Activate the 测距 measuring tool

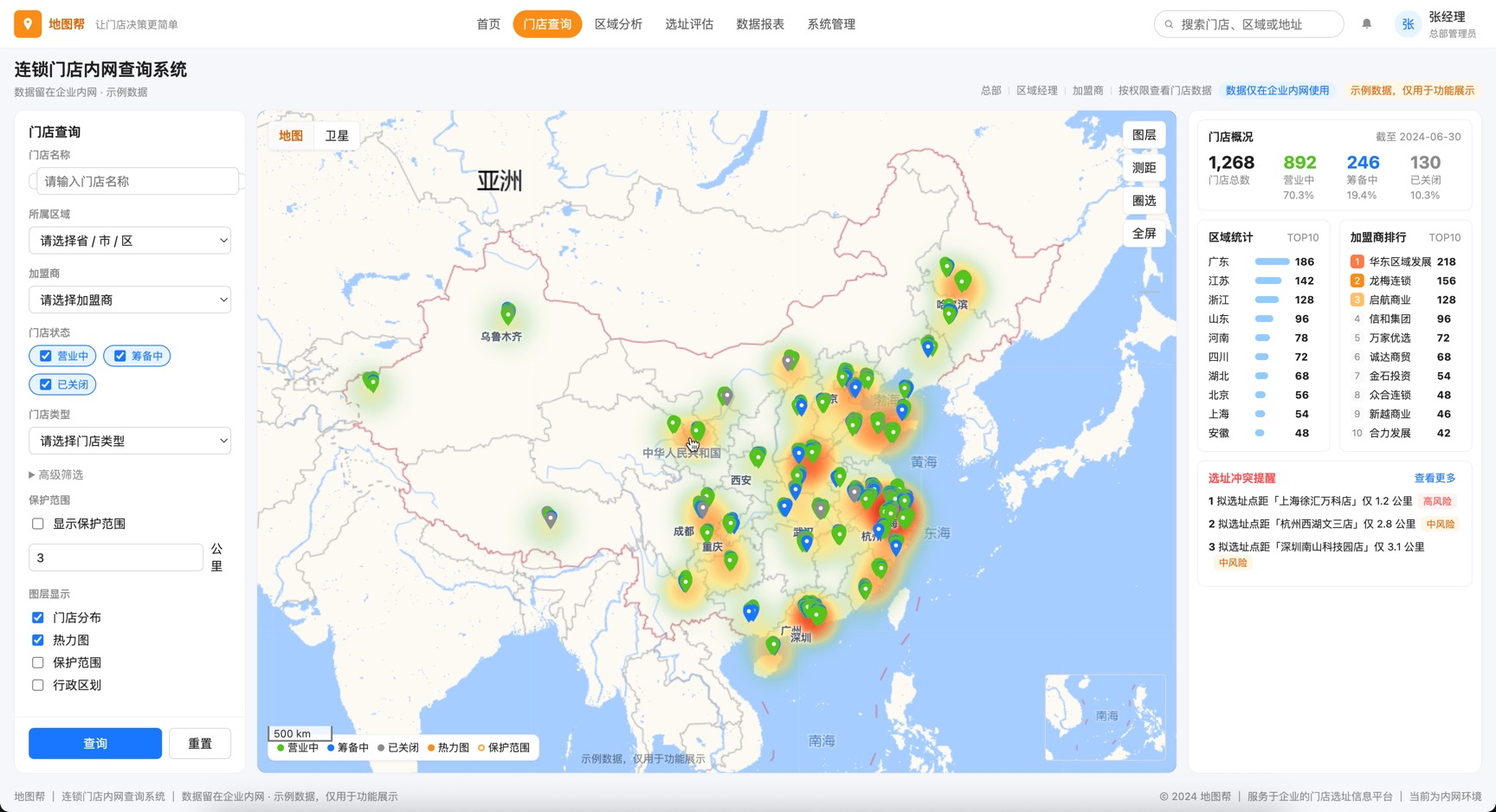1145,168
